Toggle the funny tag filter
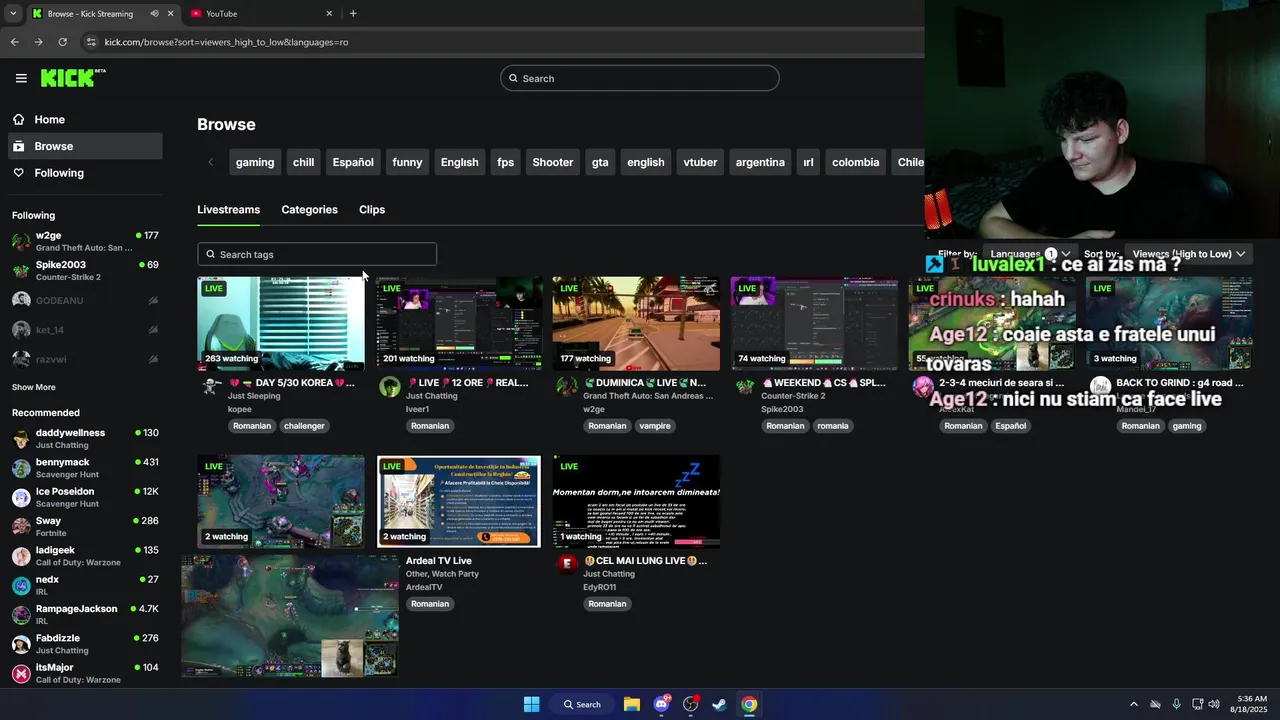Screen dimensions: 1280x720 (x=407, y=162)
